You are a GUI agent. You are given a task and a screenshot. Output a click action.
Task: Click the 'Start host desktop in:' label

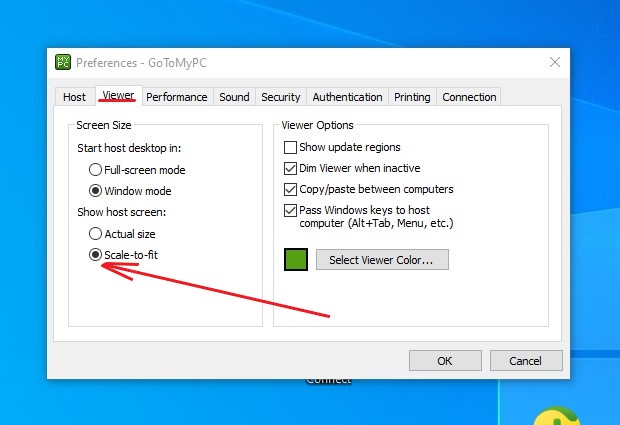click(129, 148)
